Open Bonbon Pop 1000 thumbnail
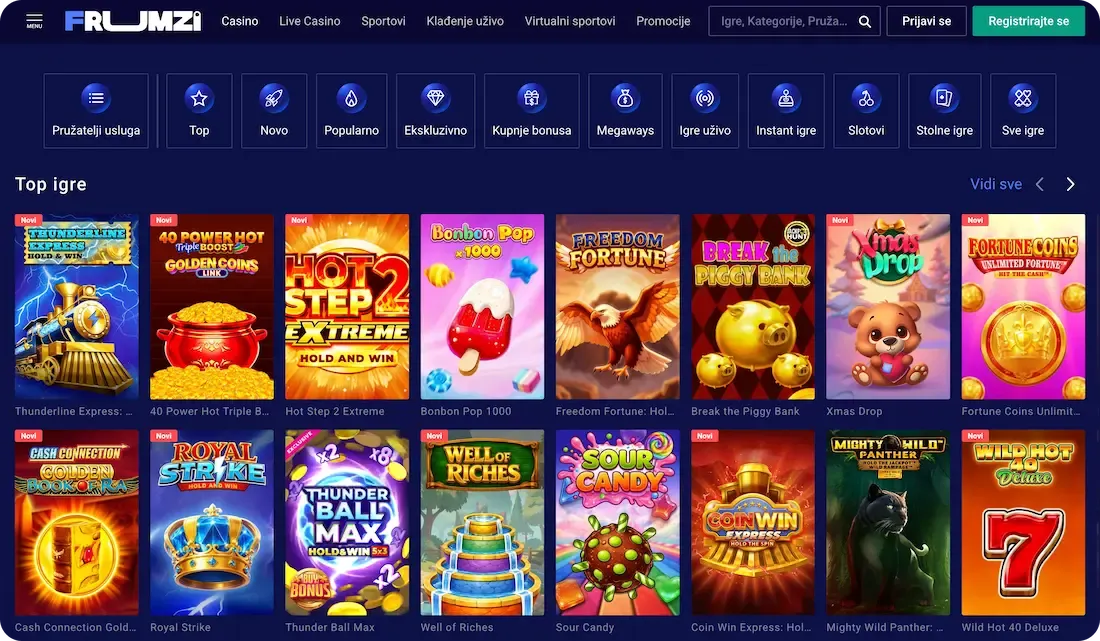 (482, 306)
